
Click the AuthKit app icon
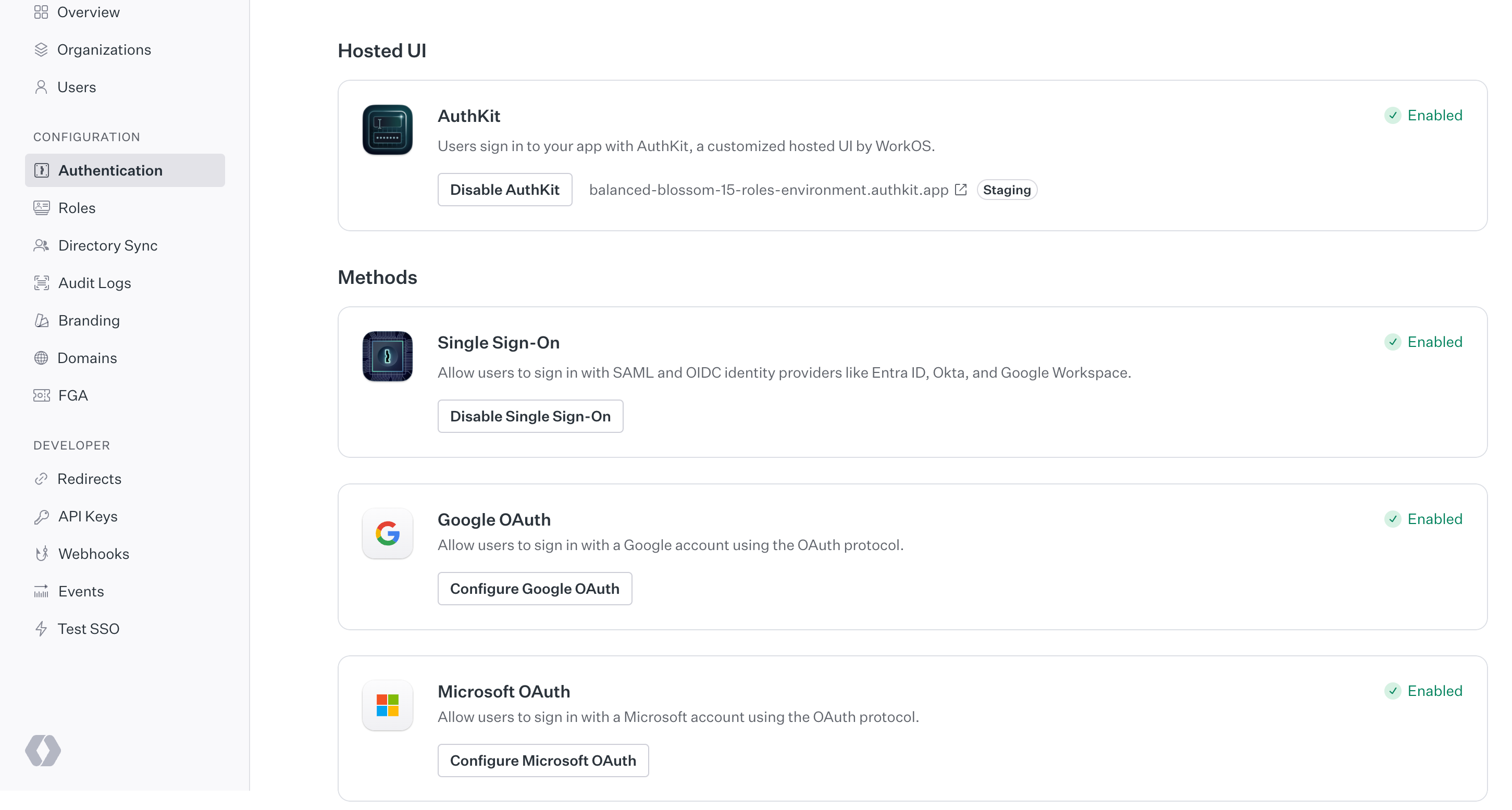[388, 130]
